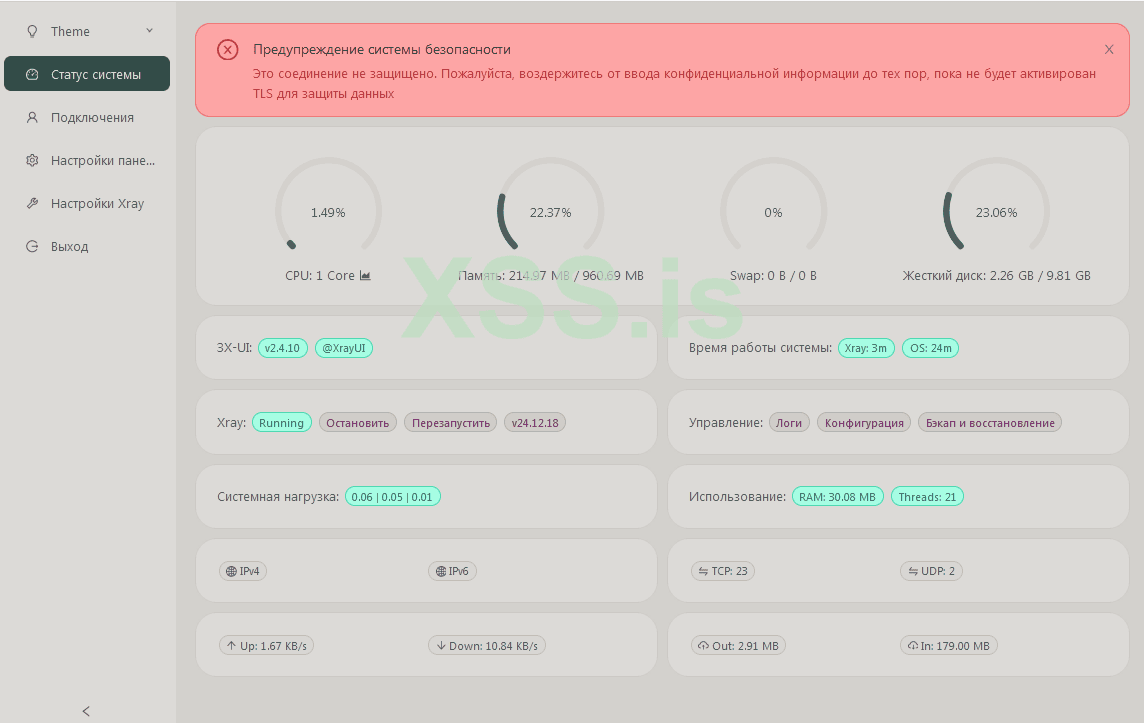
Task: Click the UDP: 2 connections tag
Action: 932,571
